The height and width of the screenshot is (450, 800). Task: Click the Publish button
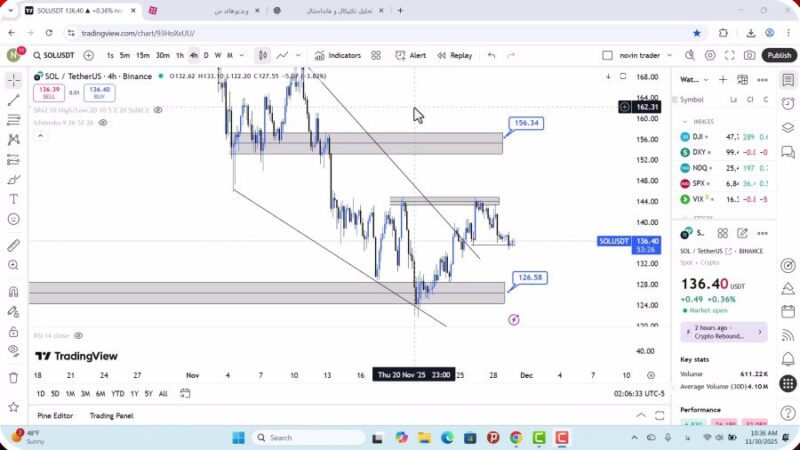click(778, 56)
